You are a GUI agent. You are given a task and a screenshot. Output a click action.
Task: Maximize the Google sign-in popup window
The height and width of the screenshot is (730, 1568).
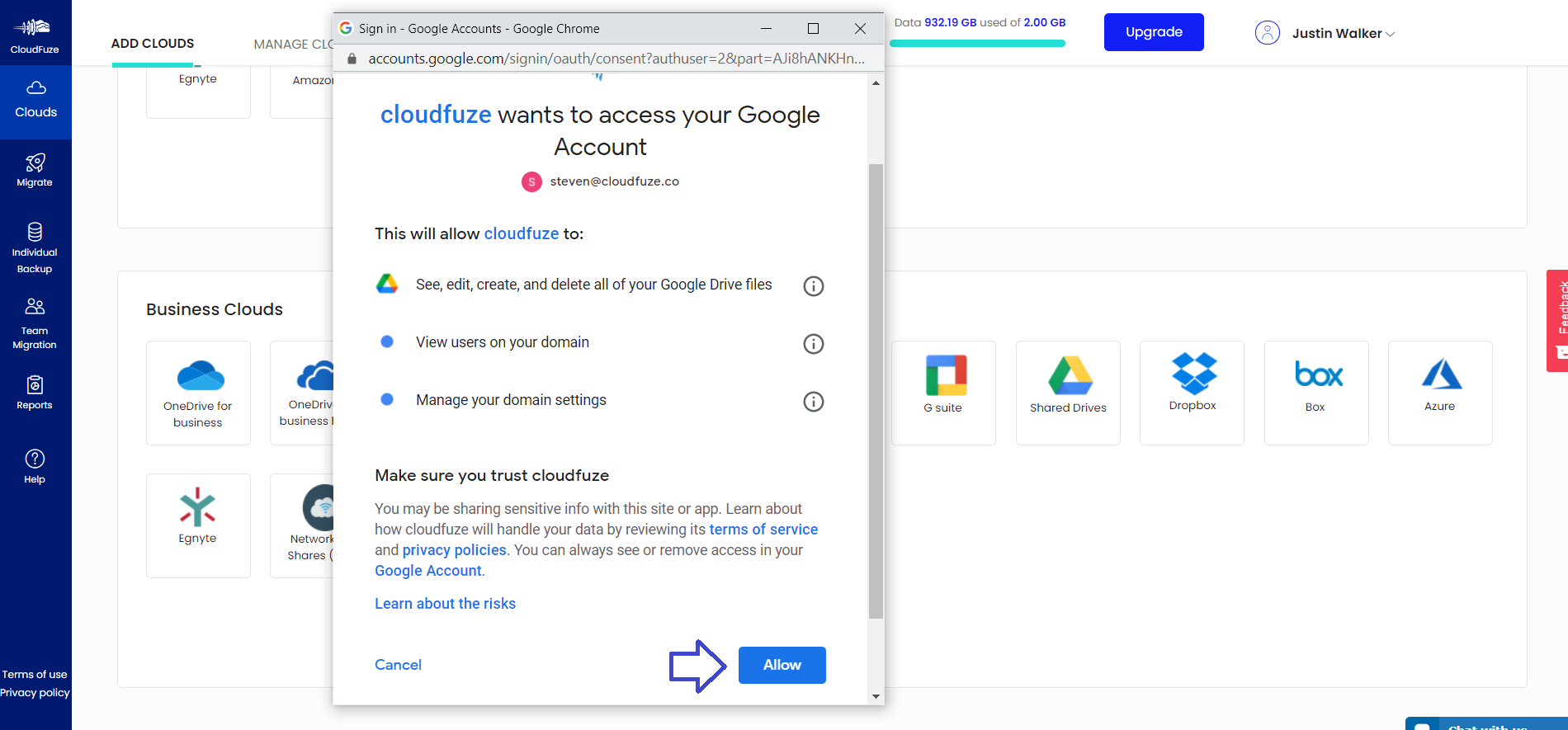click(813, 29)
